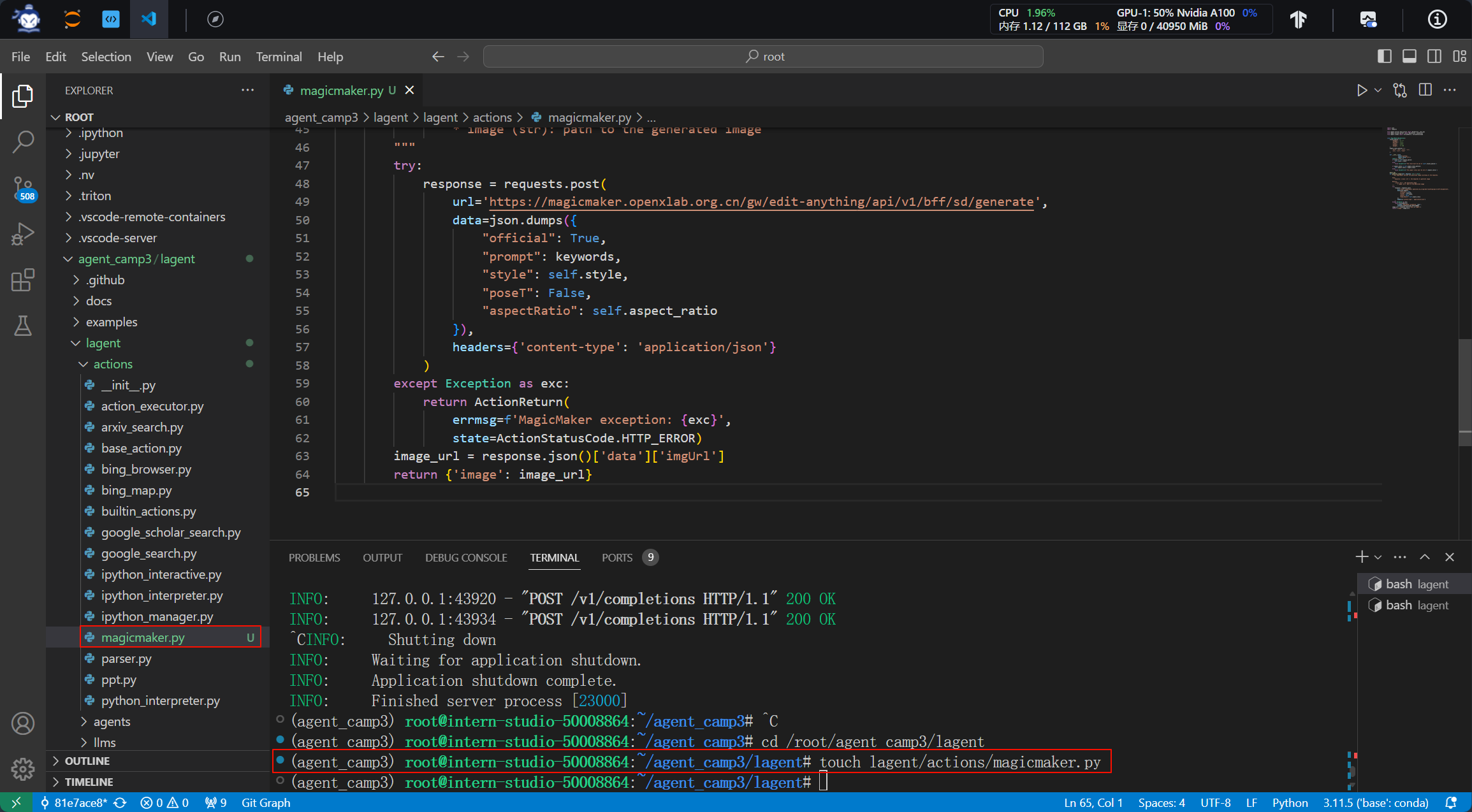Click the Run Python File play button
The width and height of the screenshot is (1472, 812).
pyautogui.click(x=1361, y=91)
